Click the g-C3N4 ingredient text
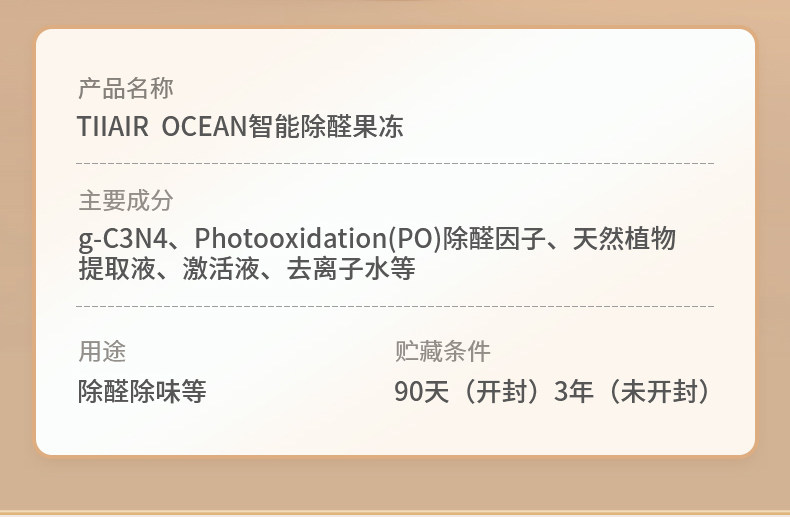 click(x=123, y=238)
